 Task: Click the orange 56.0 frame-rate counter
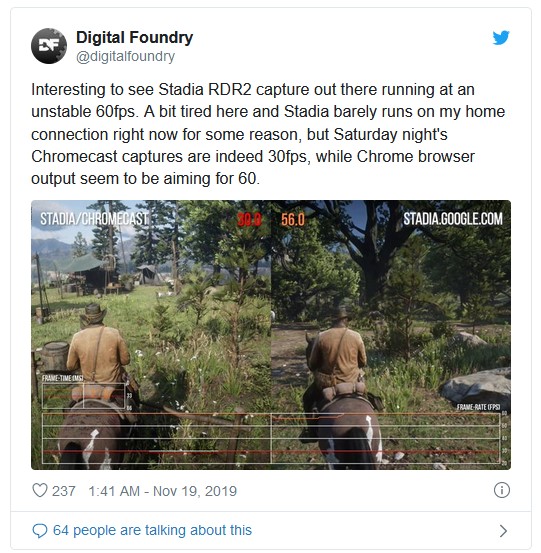(293, 220)
